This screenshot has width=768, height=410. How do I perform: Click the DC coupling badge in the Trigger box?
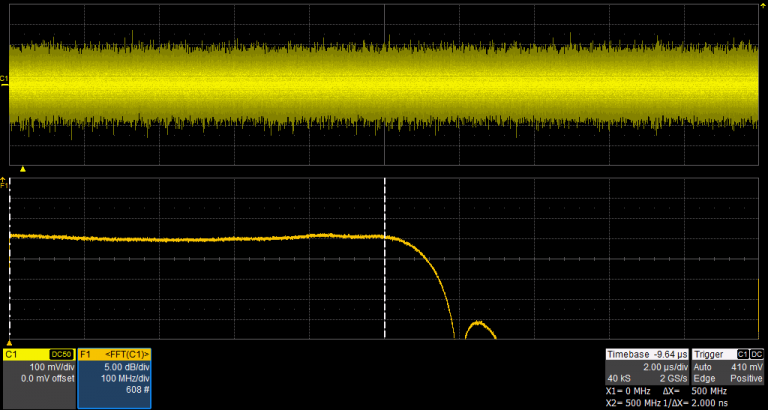[757, 355]
